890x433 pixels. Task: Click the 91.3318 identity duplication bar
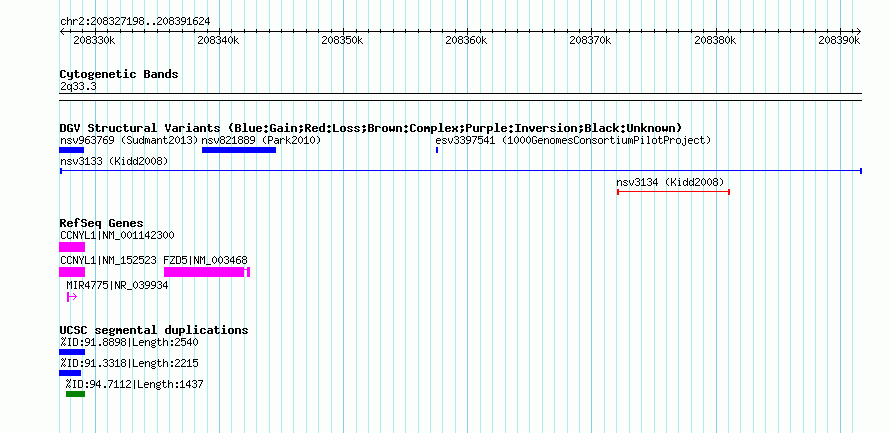click(70, 373)
